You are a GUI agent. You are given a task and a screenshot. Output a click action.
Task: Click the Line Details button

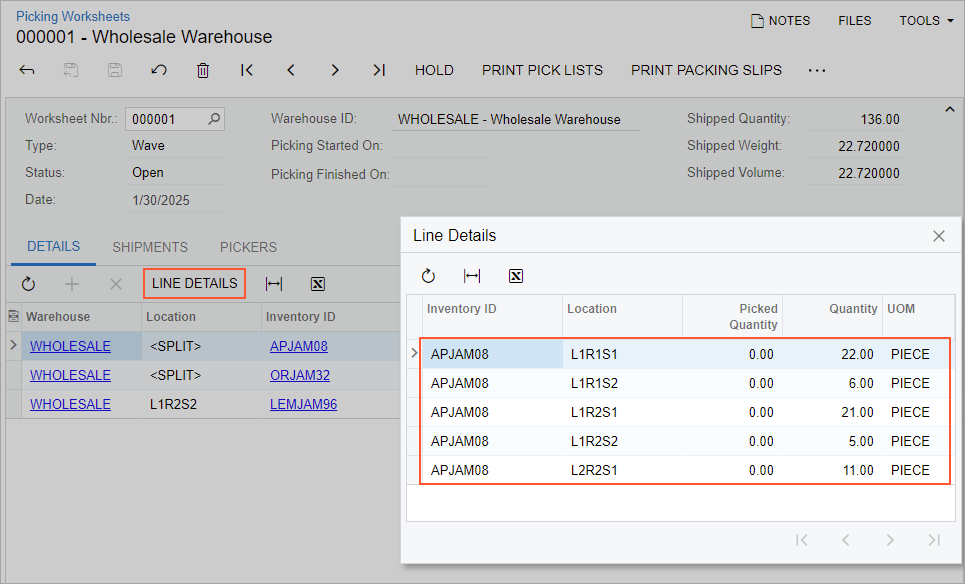pyautogui.click(x=194, y=283)
